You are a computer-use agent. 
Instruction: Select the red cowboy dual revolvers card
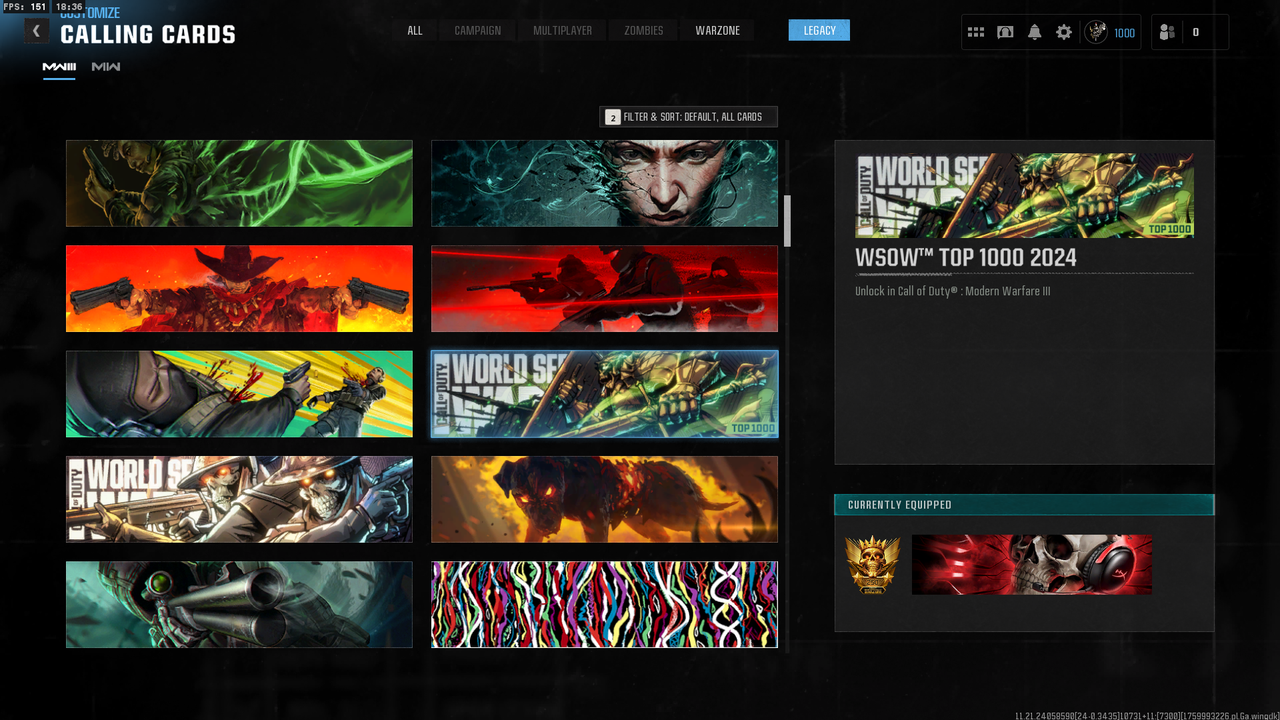tap(239, 288)
